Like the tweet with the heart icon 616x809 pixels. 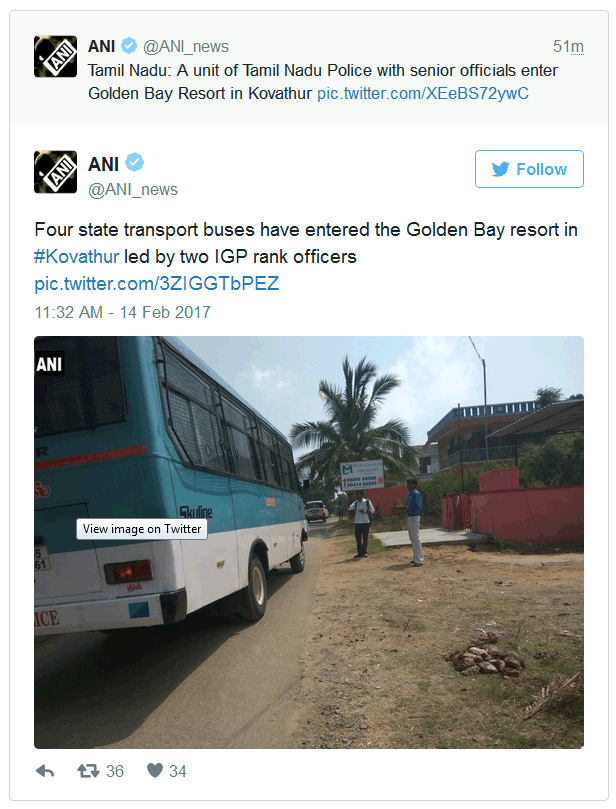(155, 771)
